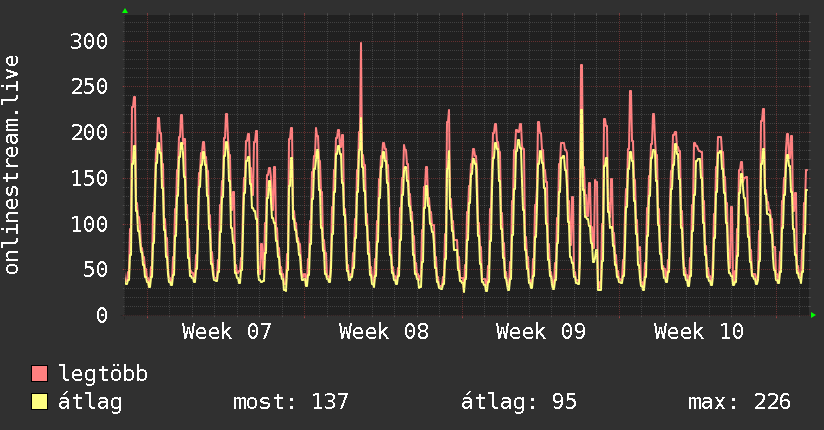Click the Week 10 axis label

[x=698, y=332]
